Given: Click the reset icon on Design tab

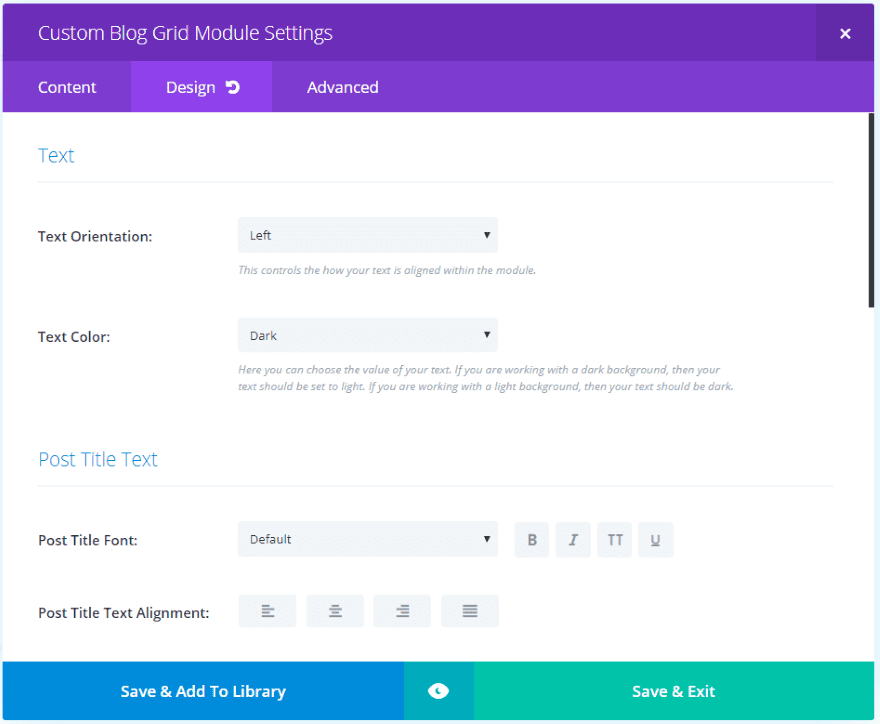Looking at the screenshot, I should click(x=232, y=87).
